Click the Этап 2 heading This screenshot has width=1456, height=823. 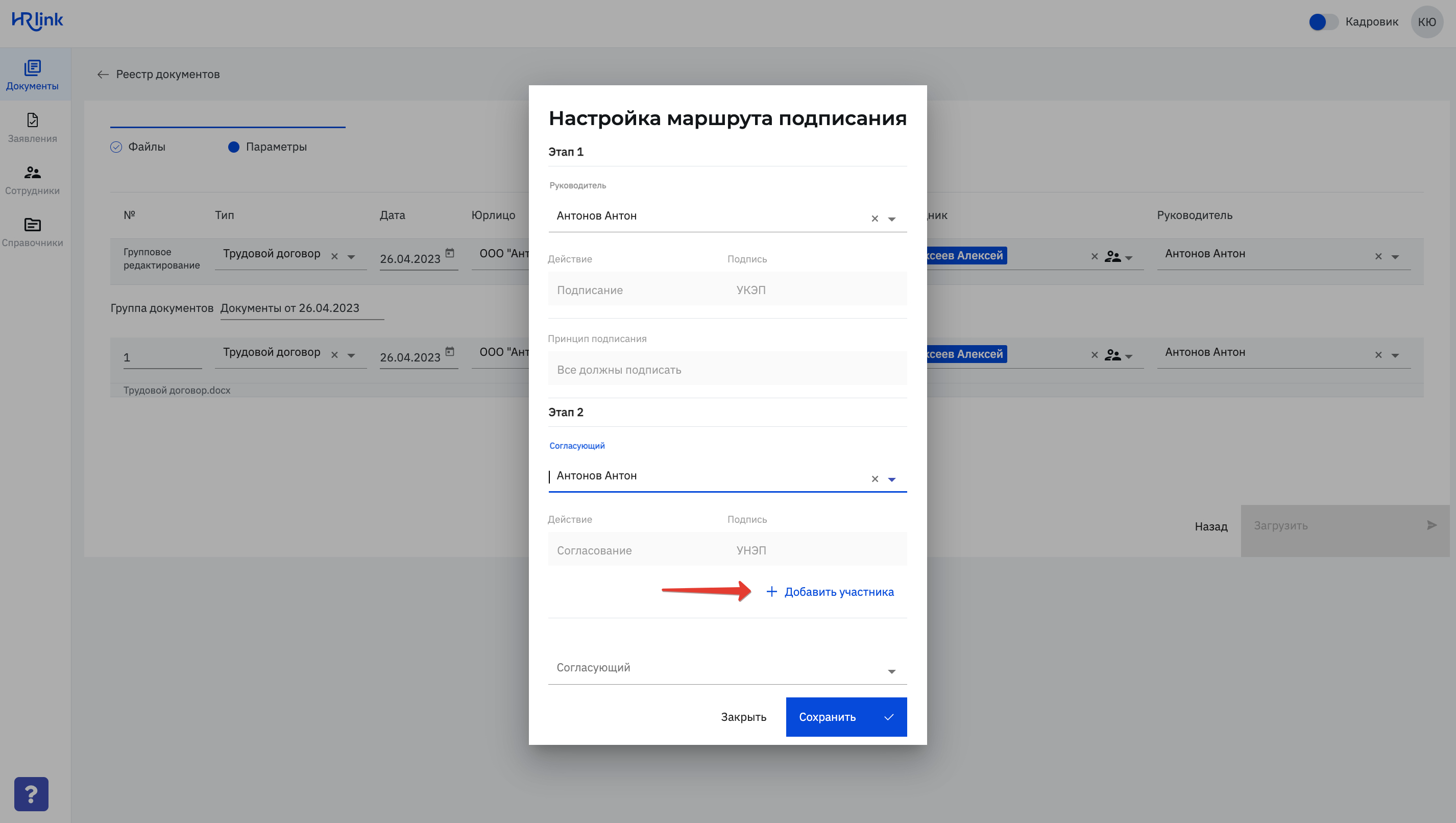[565, 413]
